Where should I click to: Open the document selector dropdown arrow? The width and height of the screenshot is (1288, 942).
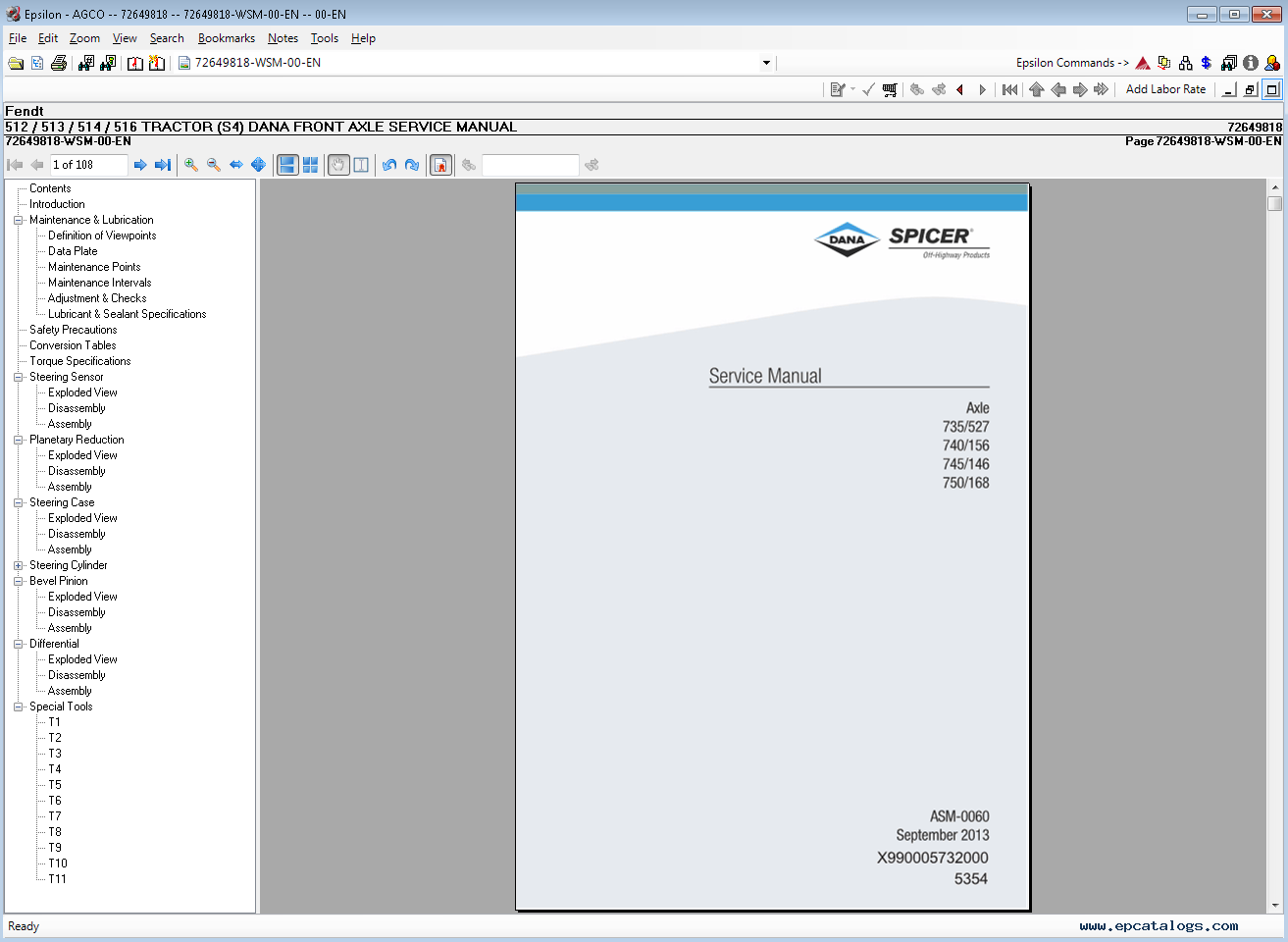pos(766,63)
